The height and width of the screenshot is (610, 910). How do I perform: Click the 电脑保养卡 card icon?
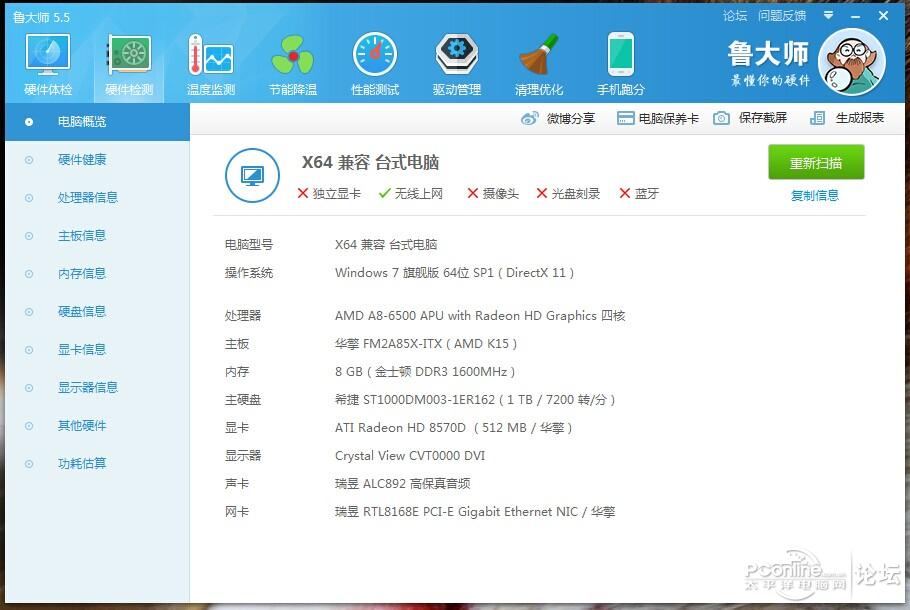pyautogui.click(x=625, y=118)
